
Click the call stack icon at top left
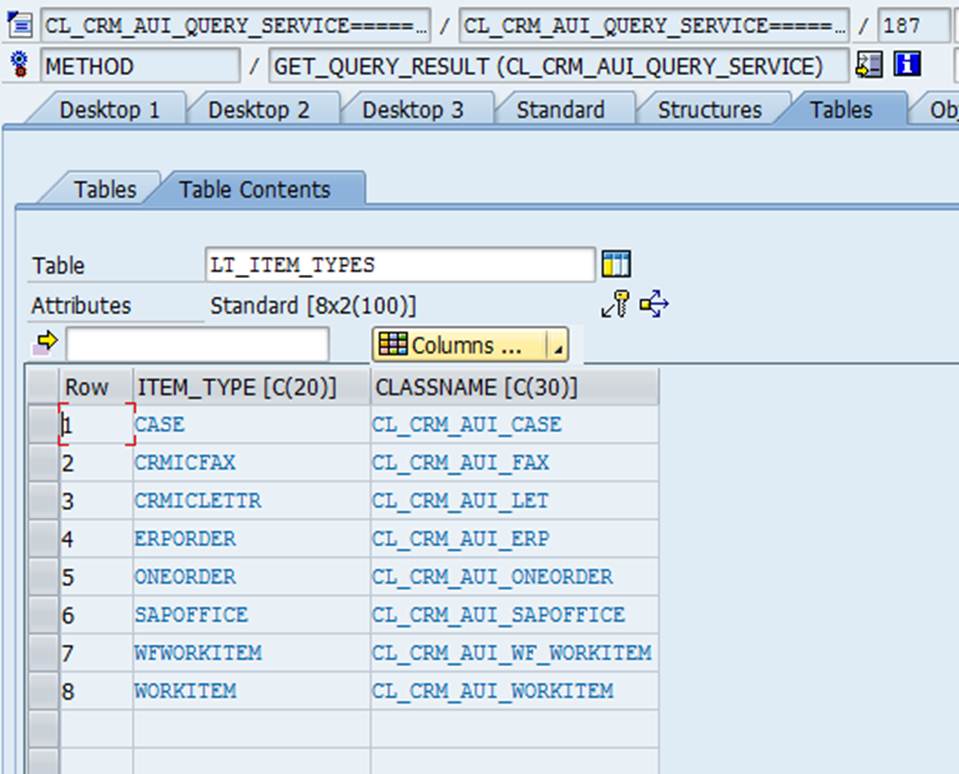click(x=20, y=23)
